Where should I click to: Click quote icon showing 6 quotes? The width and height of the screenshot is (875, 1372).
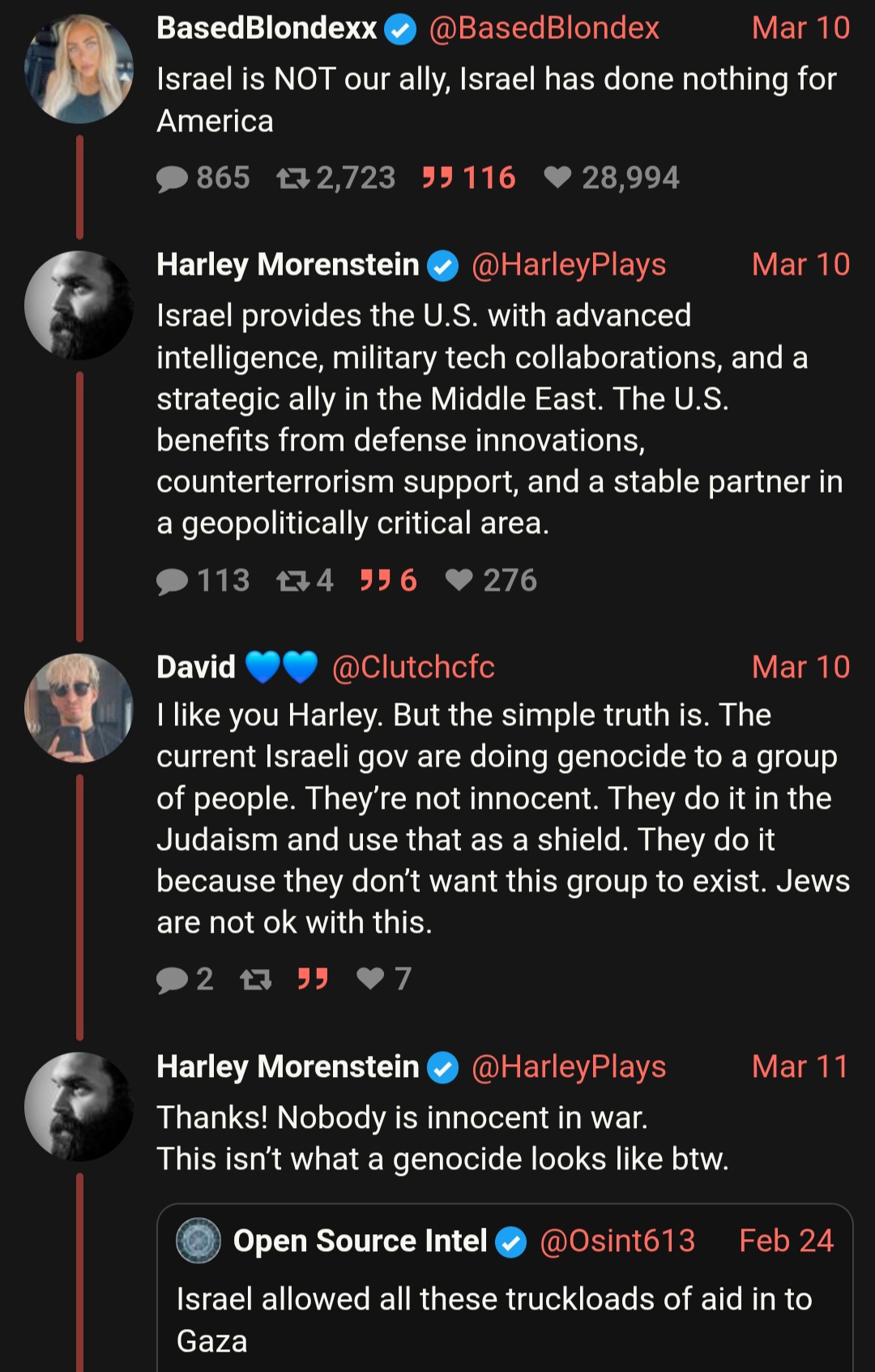(x=376, y=580)
